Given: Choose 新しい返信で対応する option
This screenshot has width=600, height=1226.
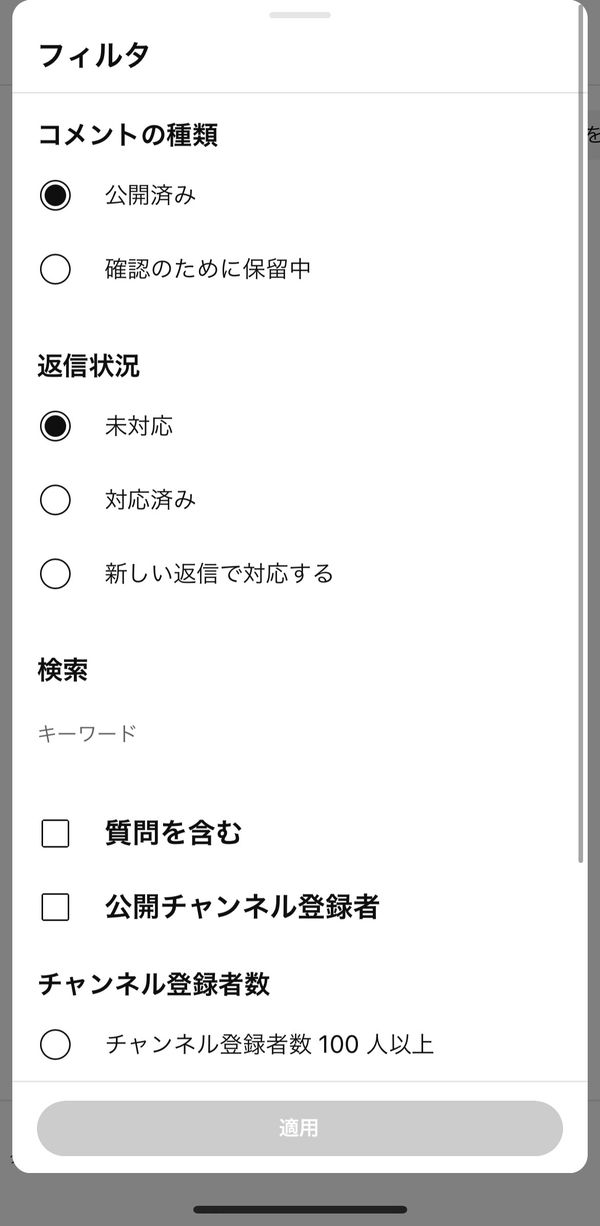Looking at the screenshot, I should (x=55, y=574).
